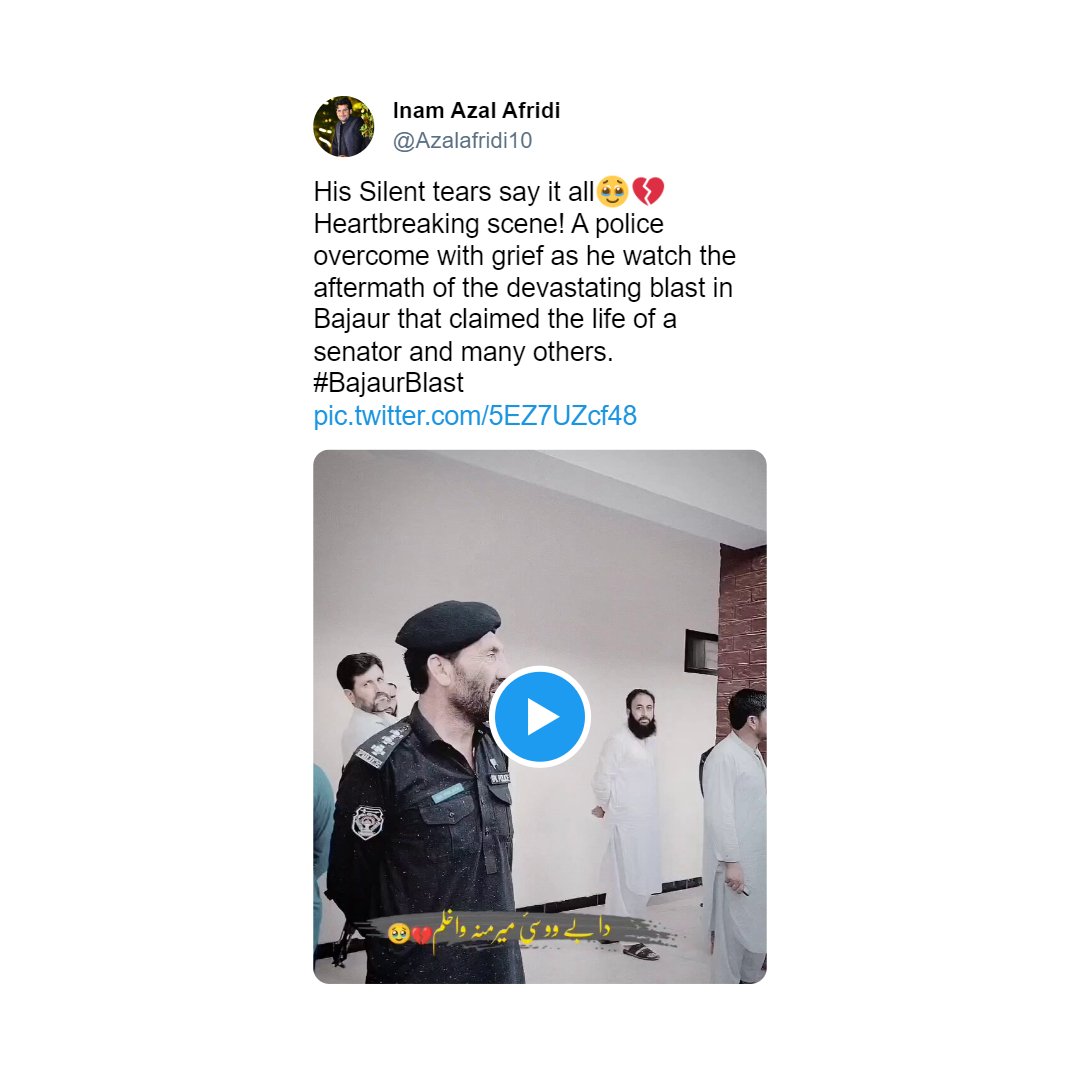Follow the #BajaurBlast hashtag
The image size is (1080, 1080).
coord(388,383)
